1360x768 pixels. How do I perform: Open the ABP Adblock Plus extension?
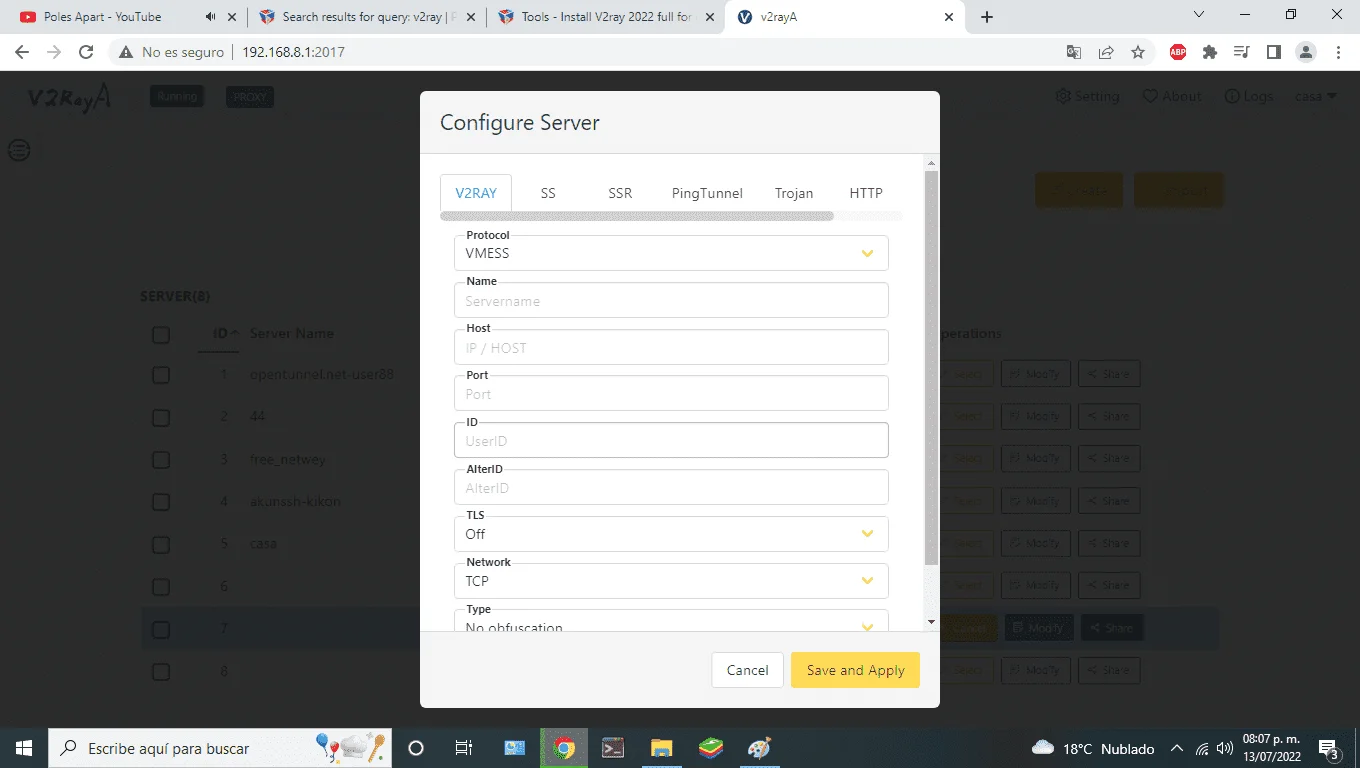[x=1178, y=52]
